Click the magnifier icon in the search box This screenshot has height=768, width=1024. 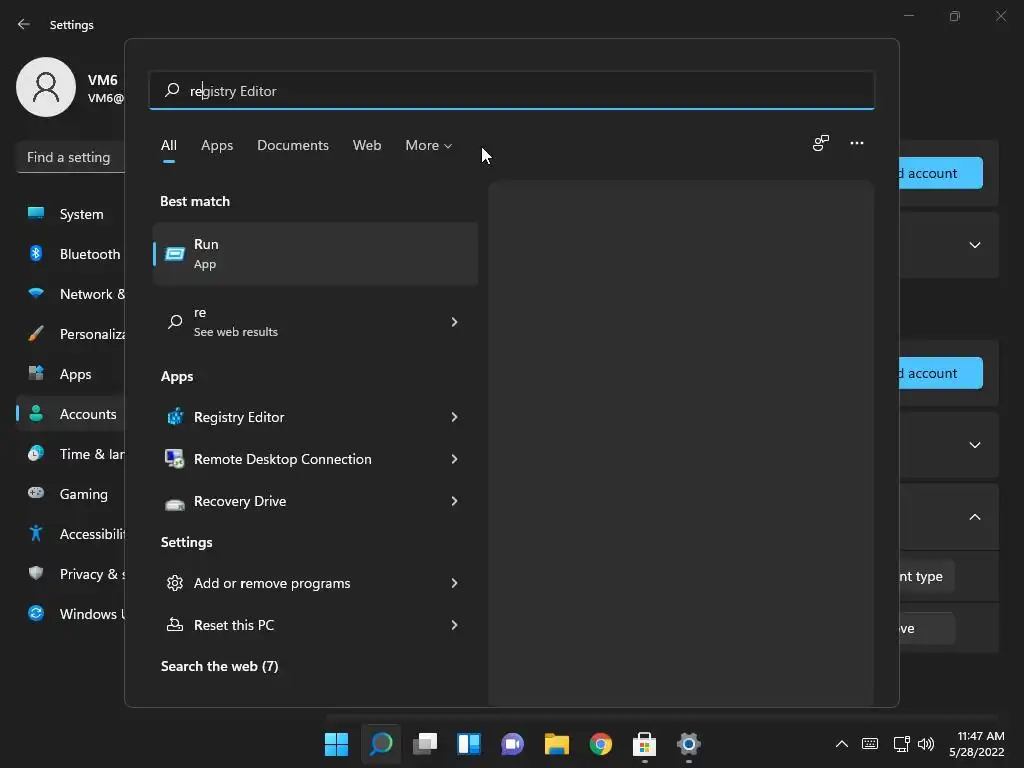pos(172,90)
